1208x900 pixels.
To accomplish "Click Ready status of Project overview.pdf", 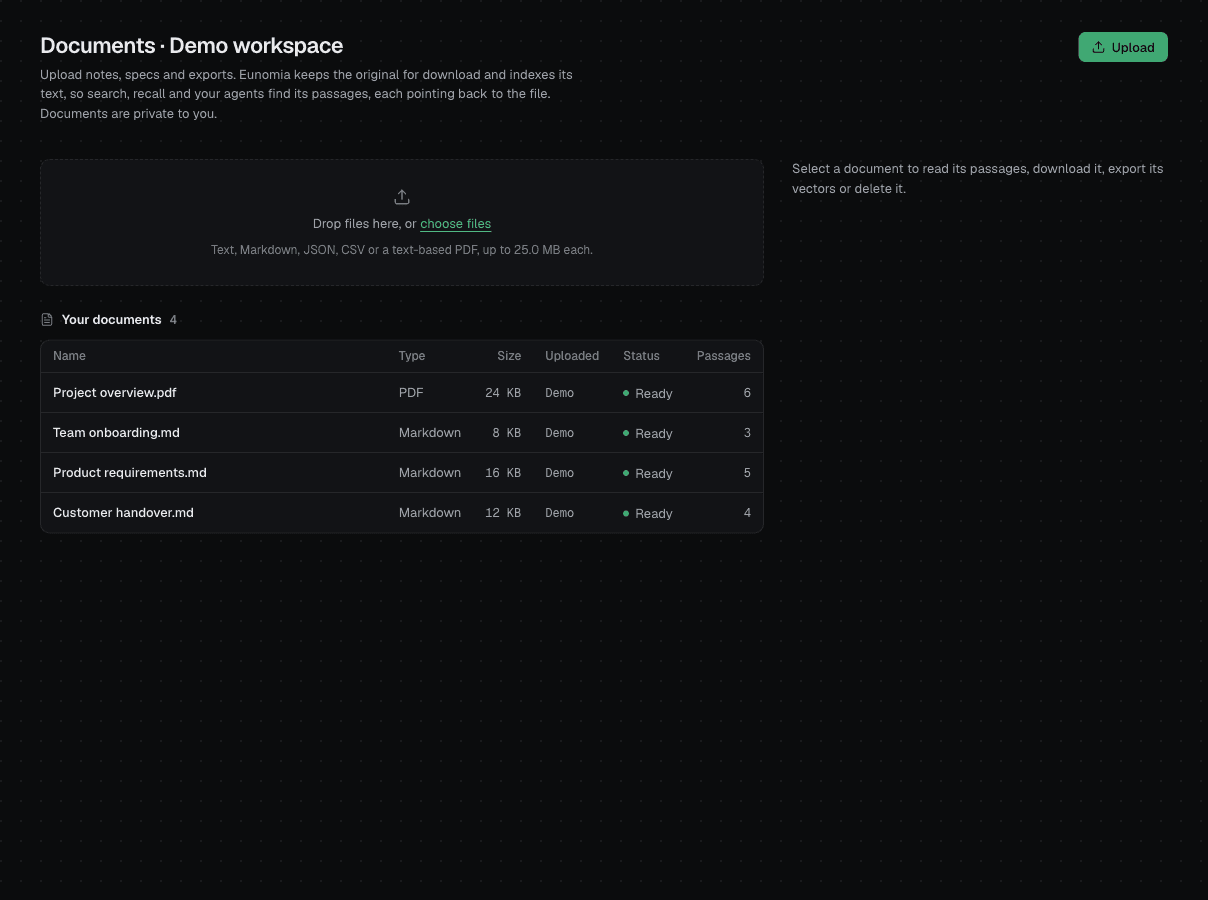I will pos(647,394).
